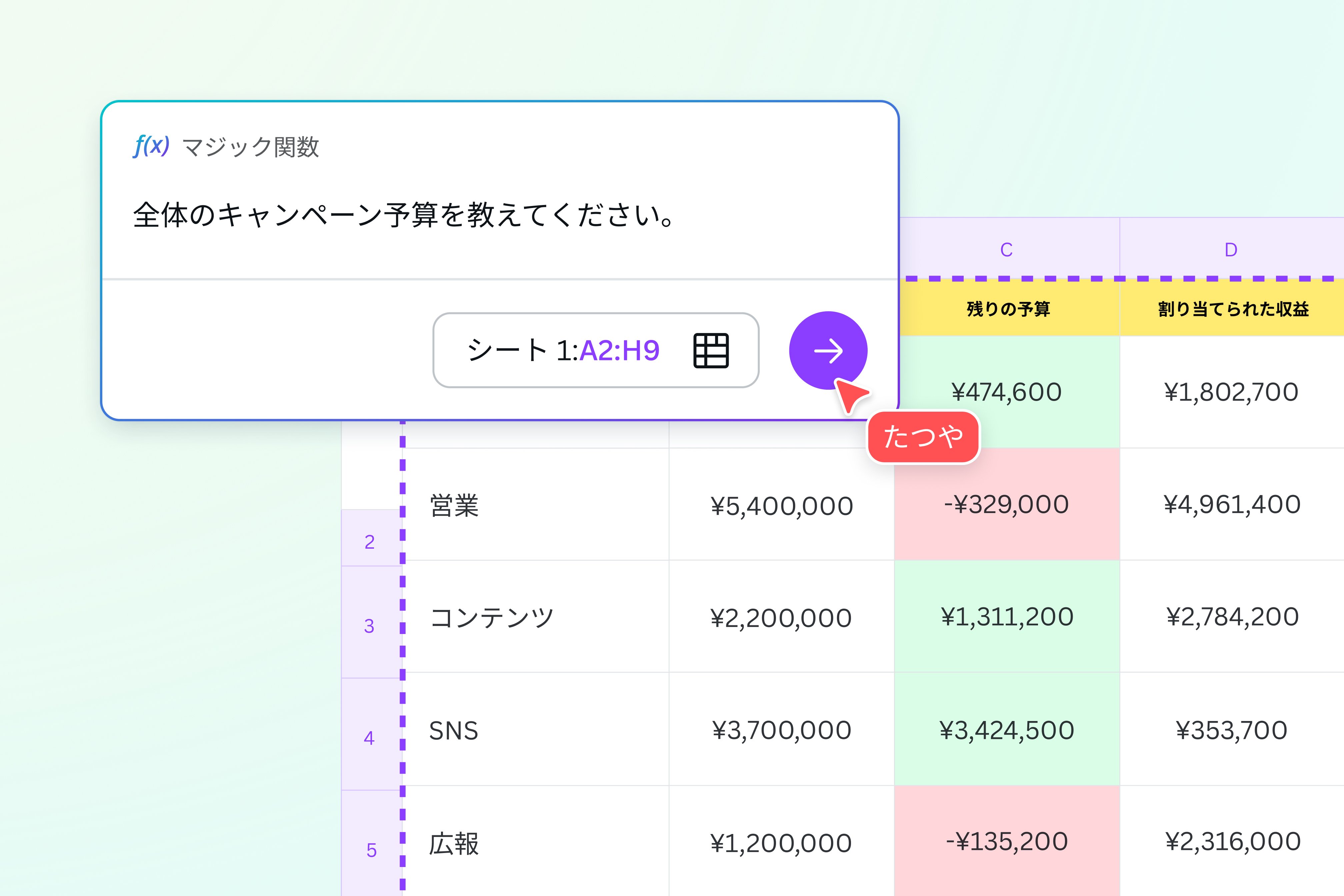Click the purple arrow submit button
The height and width of the screenshot is (896, 1344).
click(x=828, y=350)
